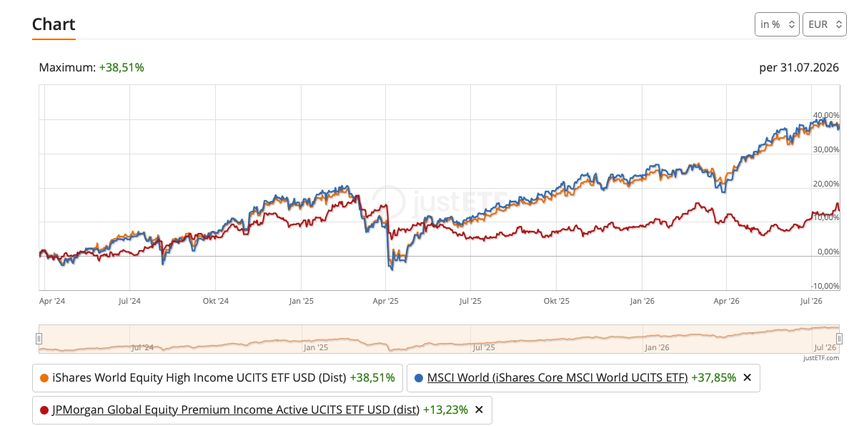Click the Jan '25 marker in range navigator

point(316,347)
